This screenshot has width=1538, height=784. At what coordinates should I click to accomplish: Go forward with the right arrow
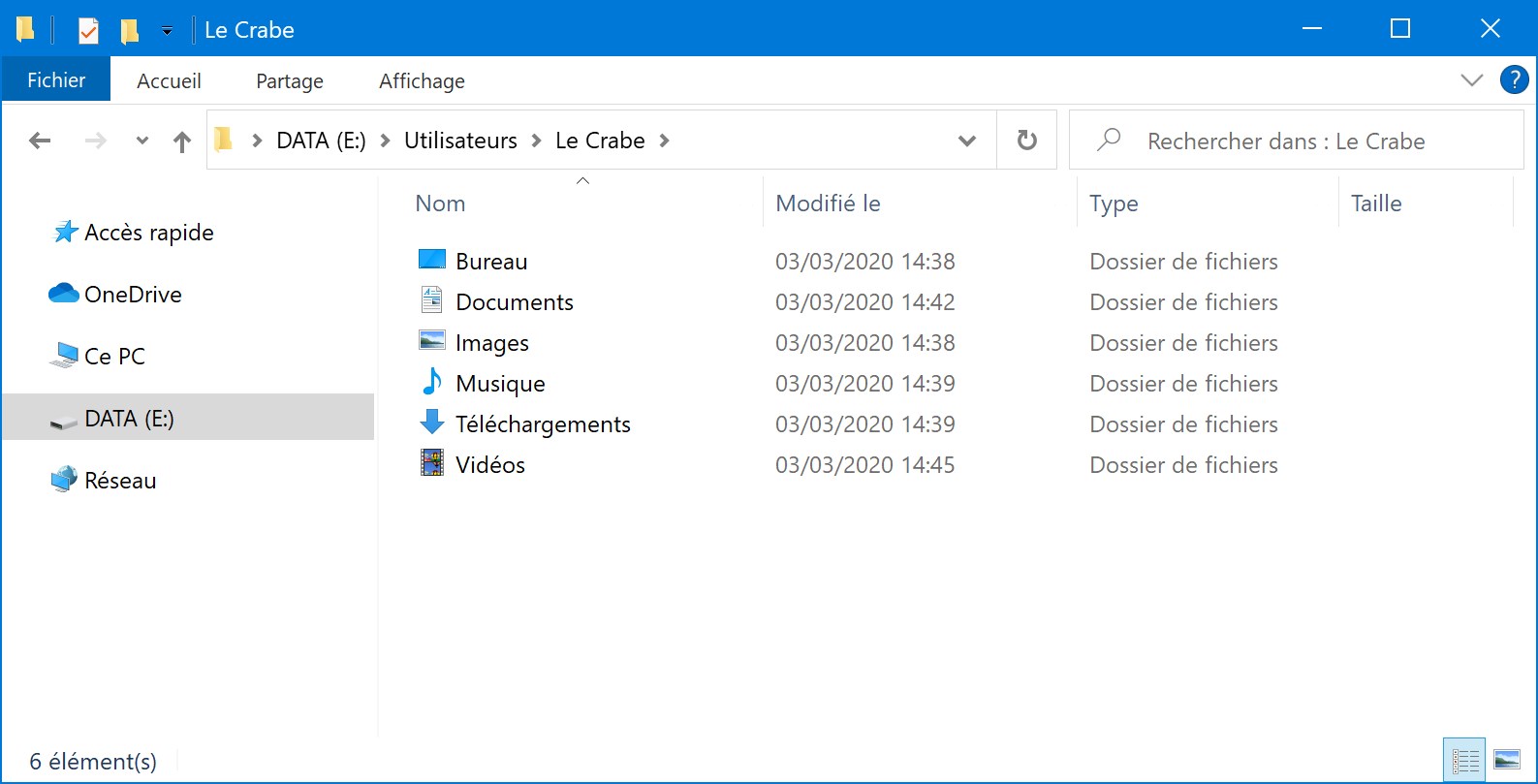(x=95, y=141)
